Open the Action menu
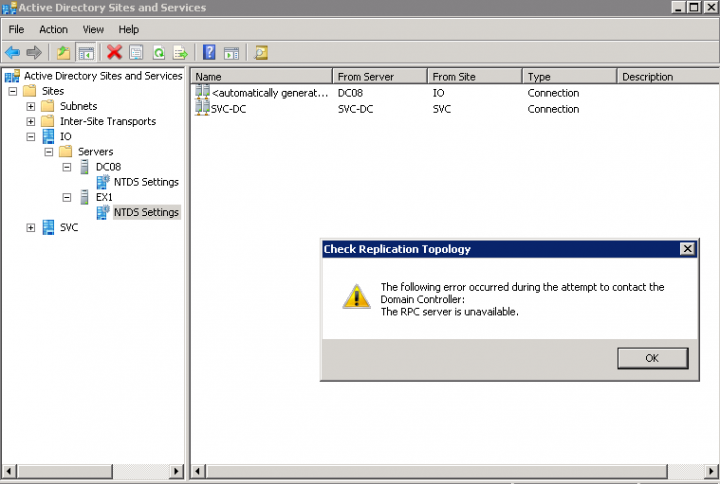The height and width of the screenshot is (484, 720). coord(53,29)
